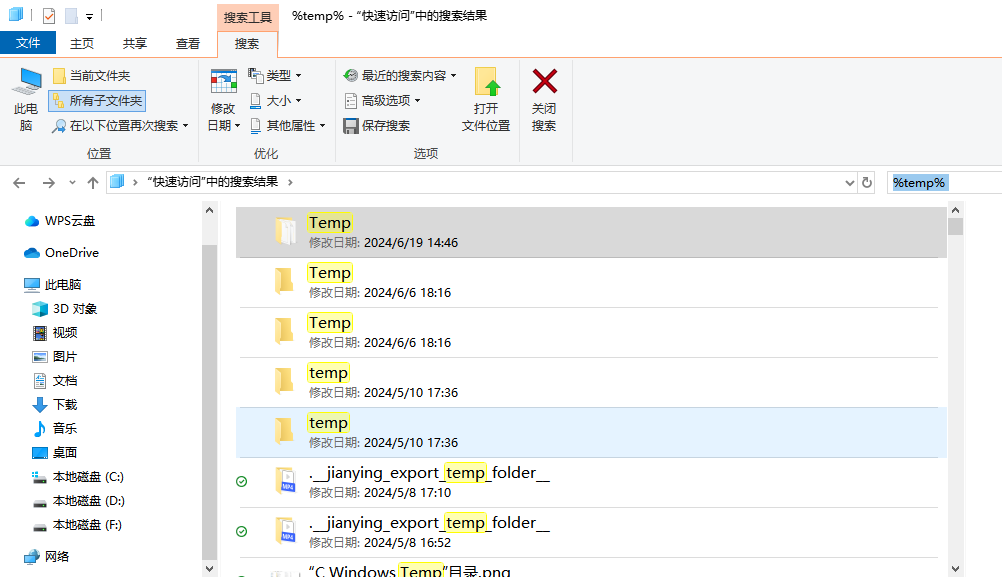Click the Close Search red X icon
This screenshot has height=578, width=1002.
pos(544,82)
